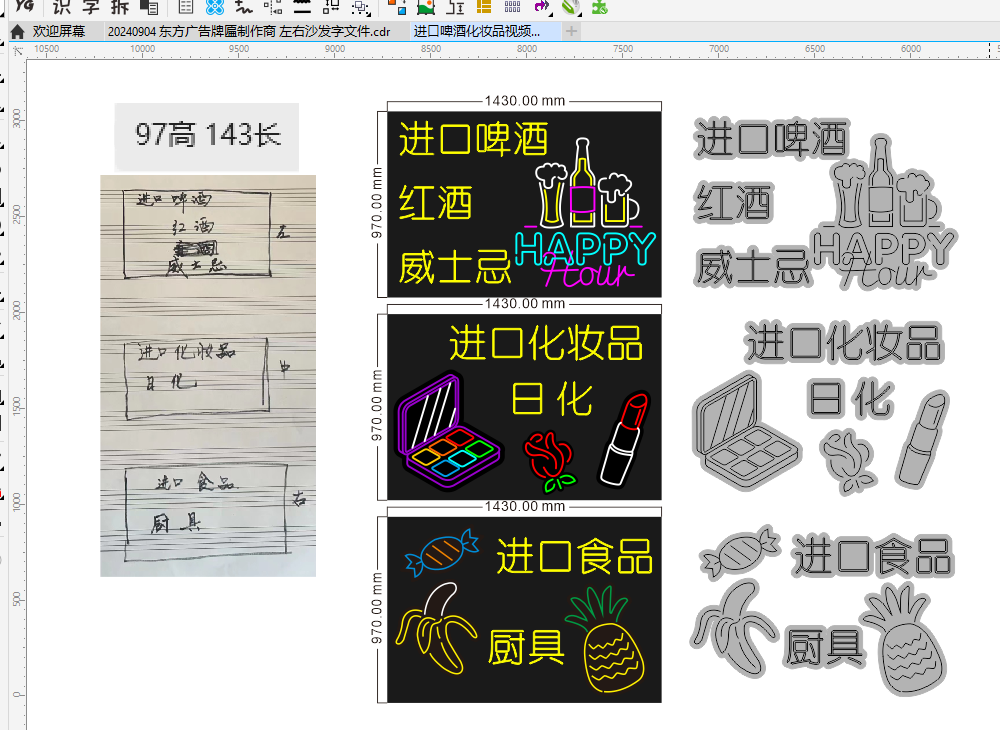Select the gray outline 进口食品 text

tap(873, 556)
